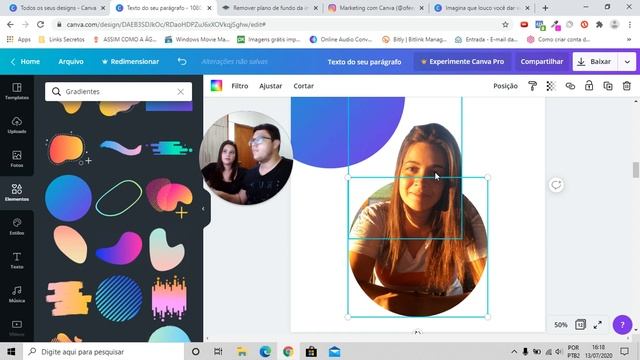Open the purple help question button
This screenshot has height=360, width=640.
(622, 325)
